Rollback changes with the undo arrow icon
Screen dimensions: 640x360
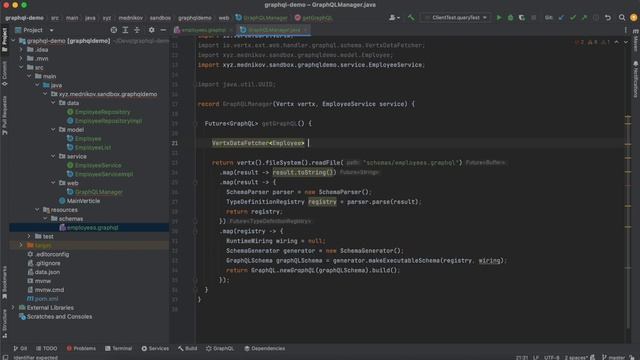coord(608,18)
